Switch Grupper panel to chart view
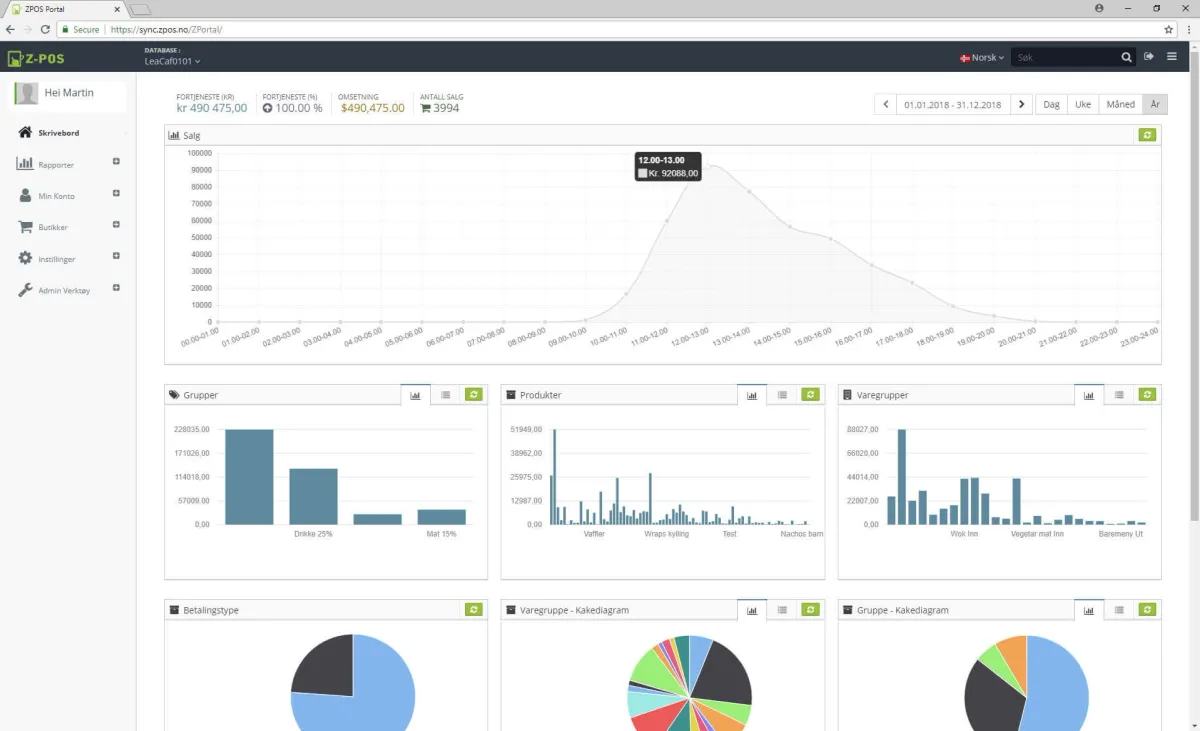The height and width of the screenshot is (731, 1200). [415, 395]
